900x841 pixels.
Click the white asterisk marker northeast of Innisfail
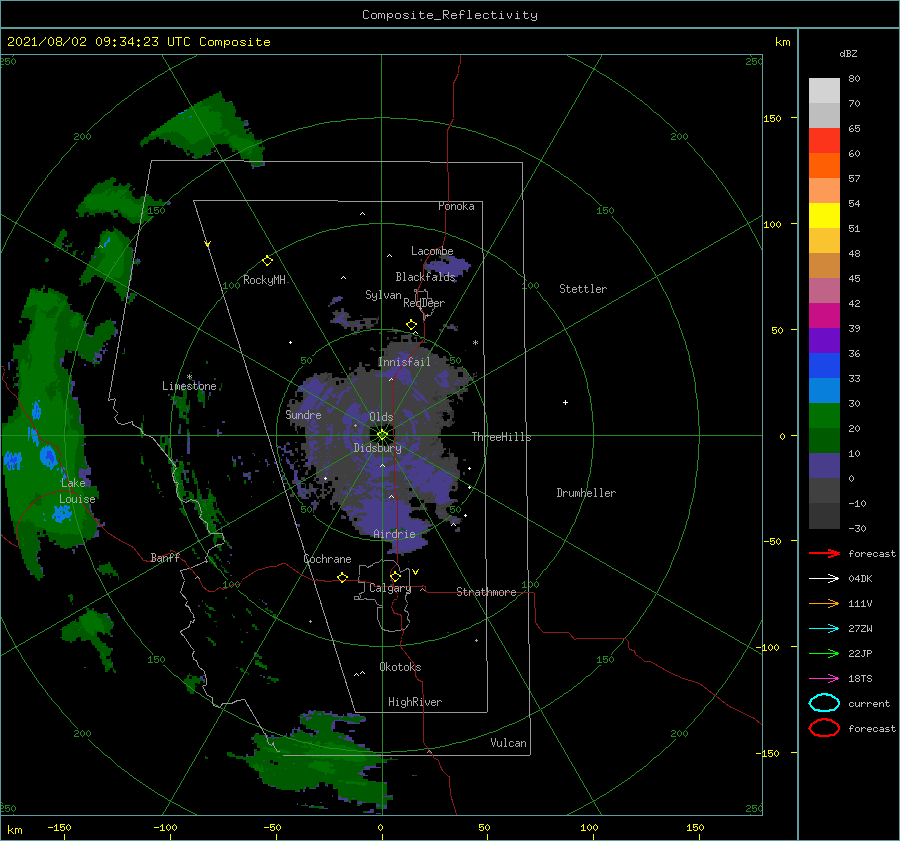pos(475,343)
